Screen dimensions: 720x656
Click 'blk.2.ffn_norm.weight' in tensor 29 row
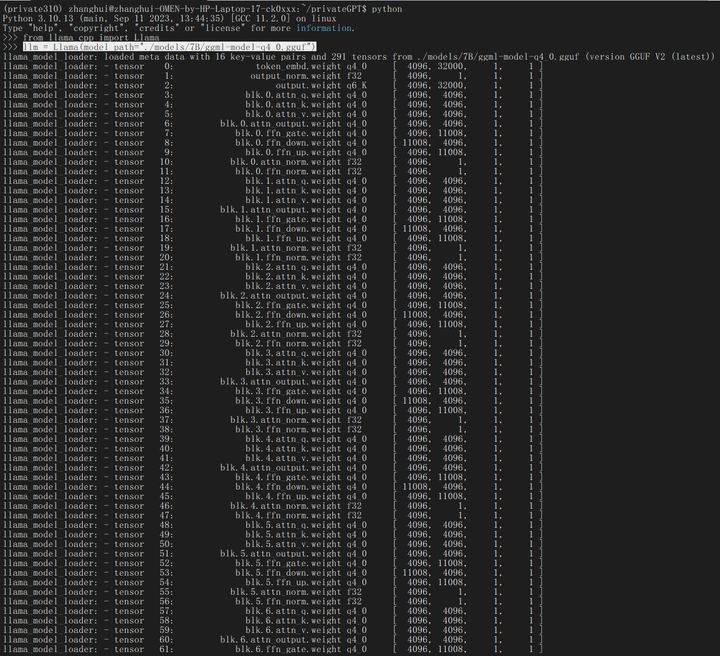pyautogui.click(x=288, y=343)
